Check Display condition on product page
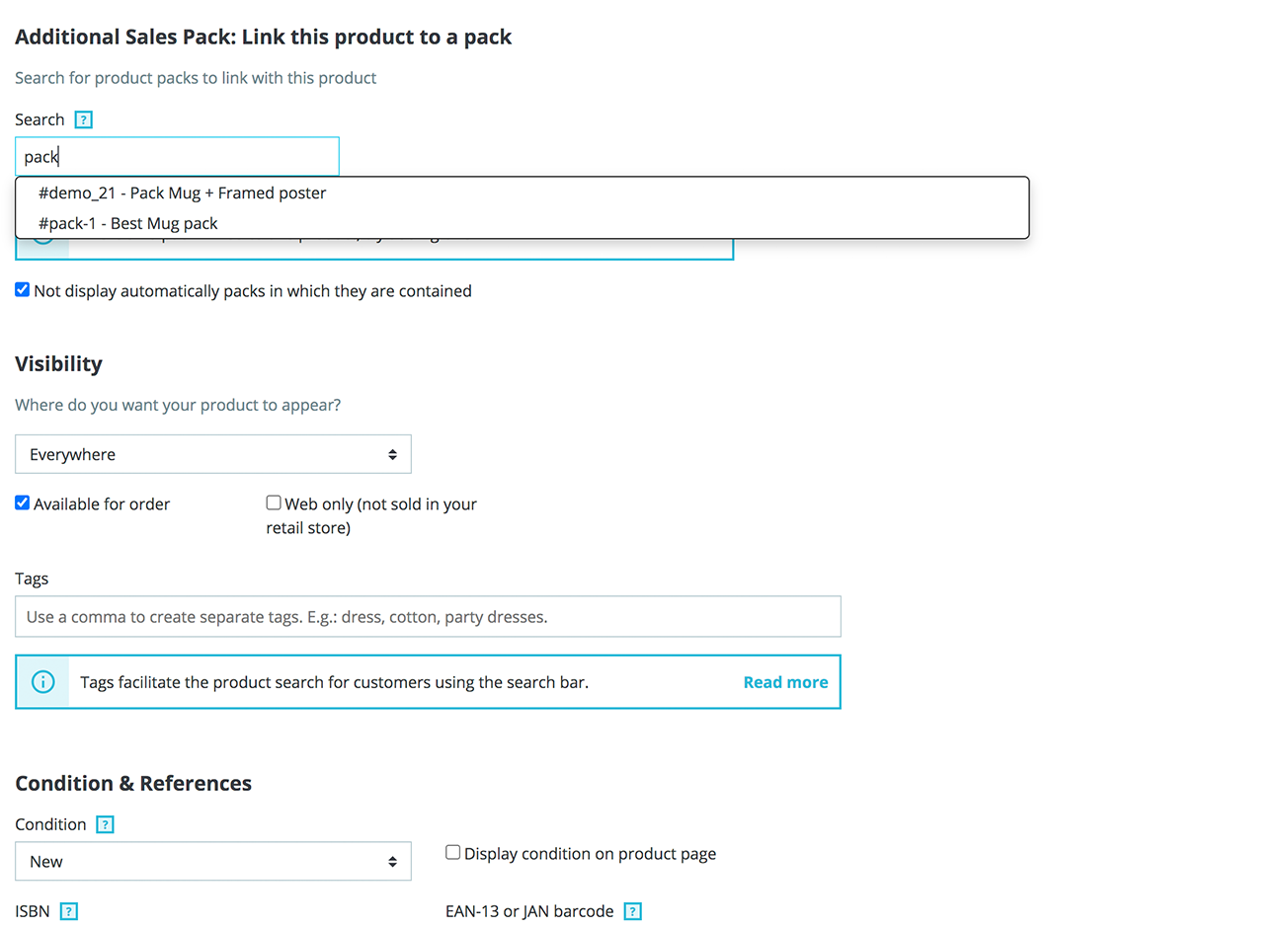 [x=453, y=852]
